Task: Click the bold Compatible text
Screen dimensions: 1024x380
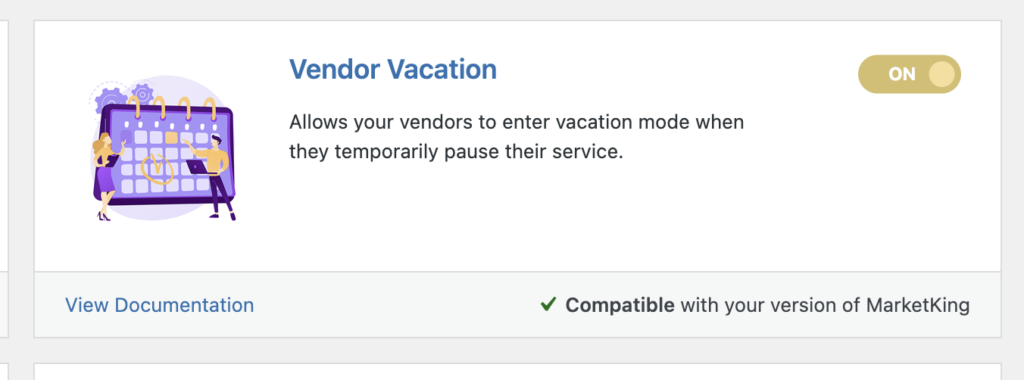Action: [x=620, y=305]
